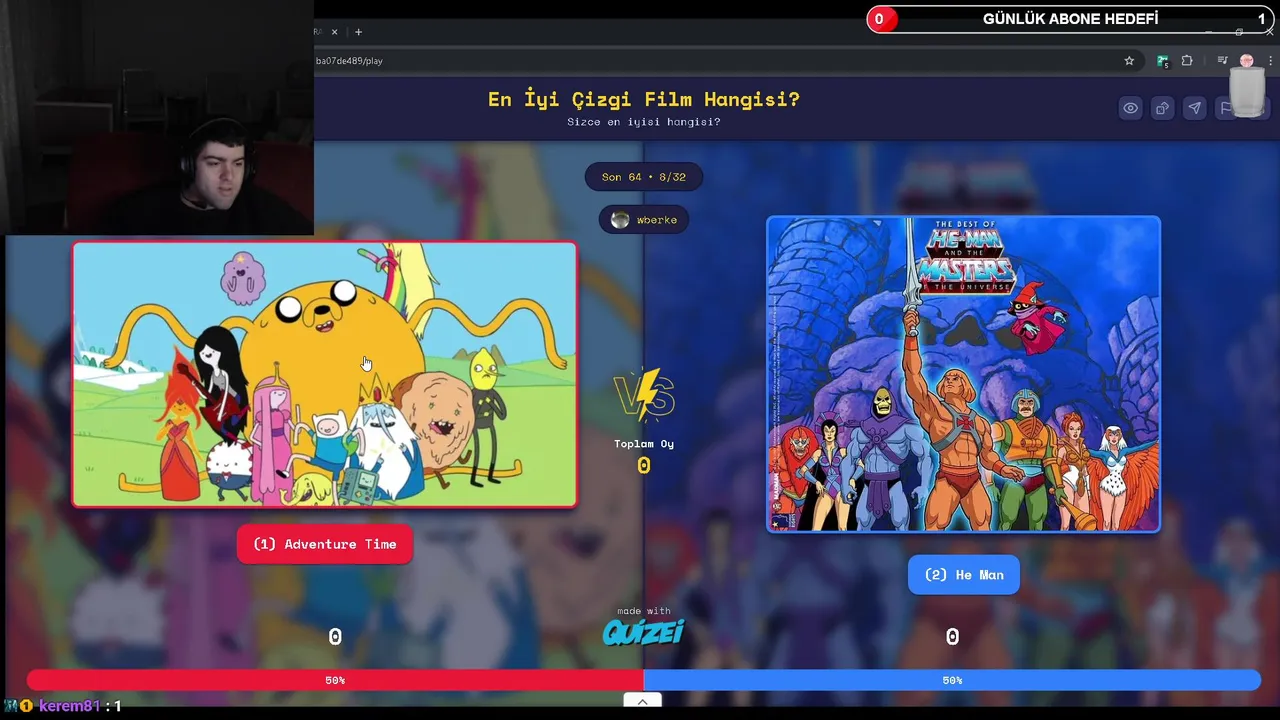The width and height of the screenshot is (1280, 720).
Task: Click the Son 64 • 8/32 round indicator
Action: tap(644, 177)
